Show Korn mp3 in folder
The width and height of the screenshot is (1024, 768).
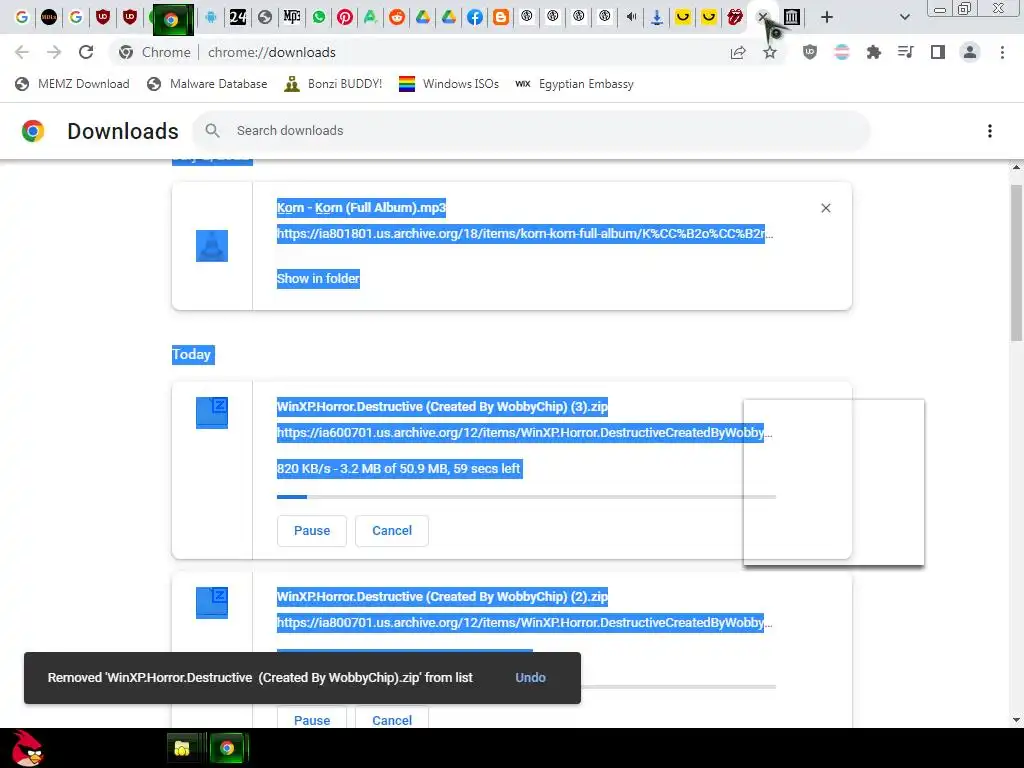click(318, 279)
